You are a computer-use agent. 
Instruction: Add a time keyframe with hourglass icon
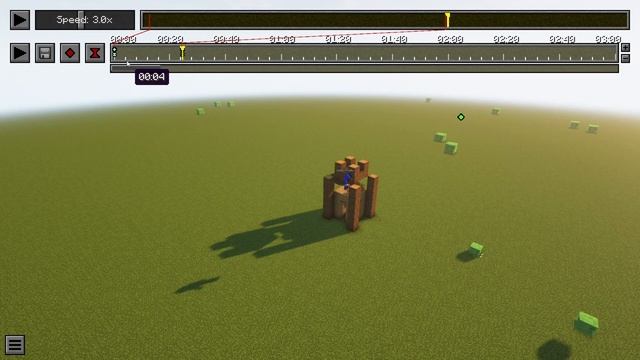(x=95, y=53)
